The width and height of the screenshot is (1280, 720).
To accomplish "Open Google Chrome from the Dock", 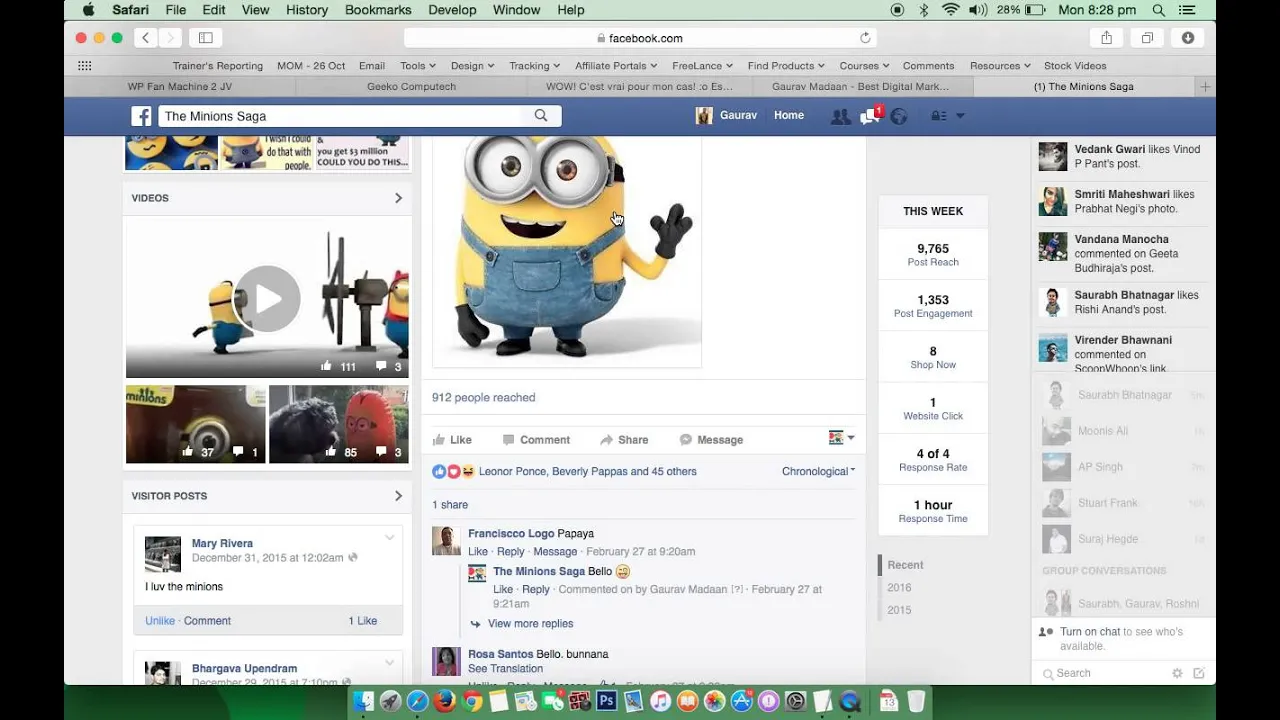I will [472, 701].
